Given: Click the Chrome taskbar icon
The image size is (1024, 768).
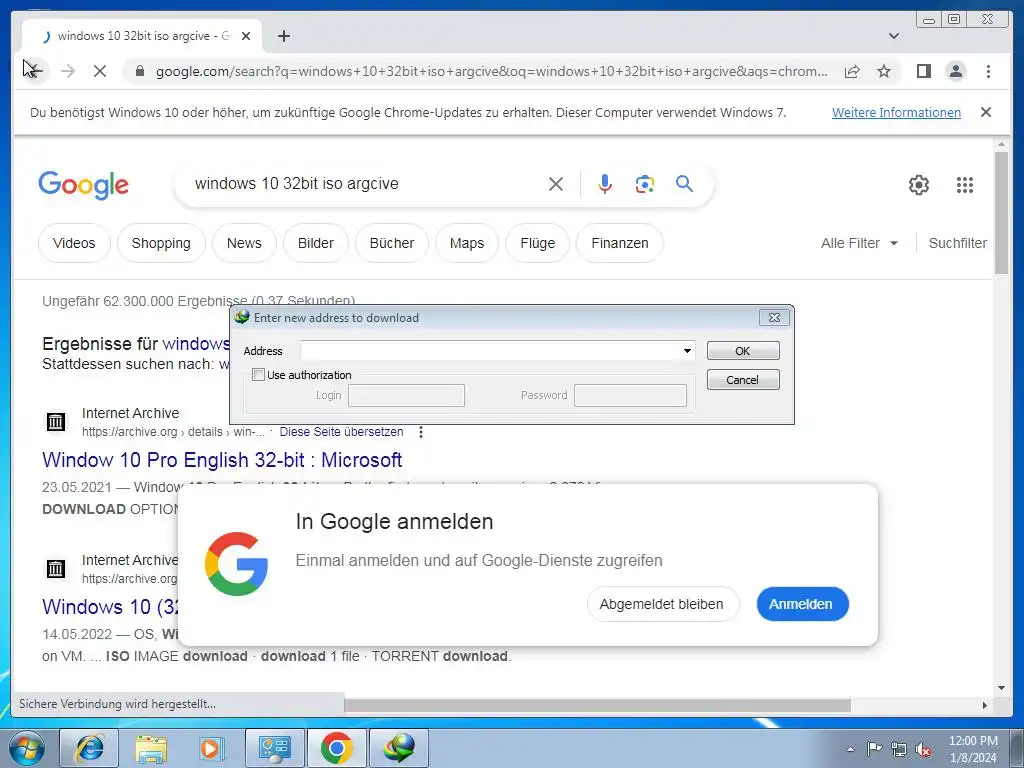Looking at the screenshot, I should point(336,748).
